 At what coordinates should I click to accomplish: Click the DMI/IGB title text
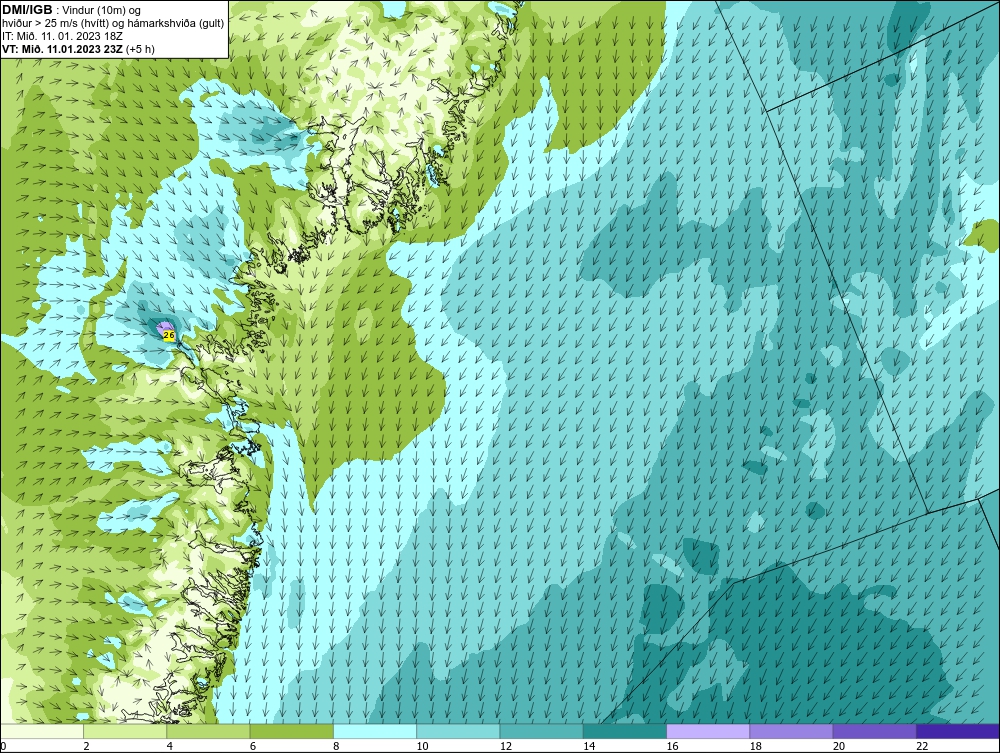click(x=27, y=10)
